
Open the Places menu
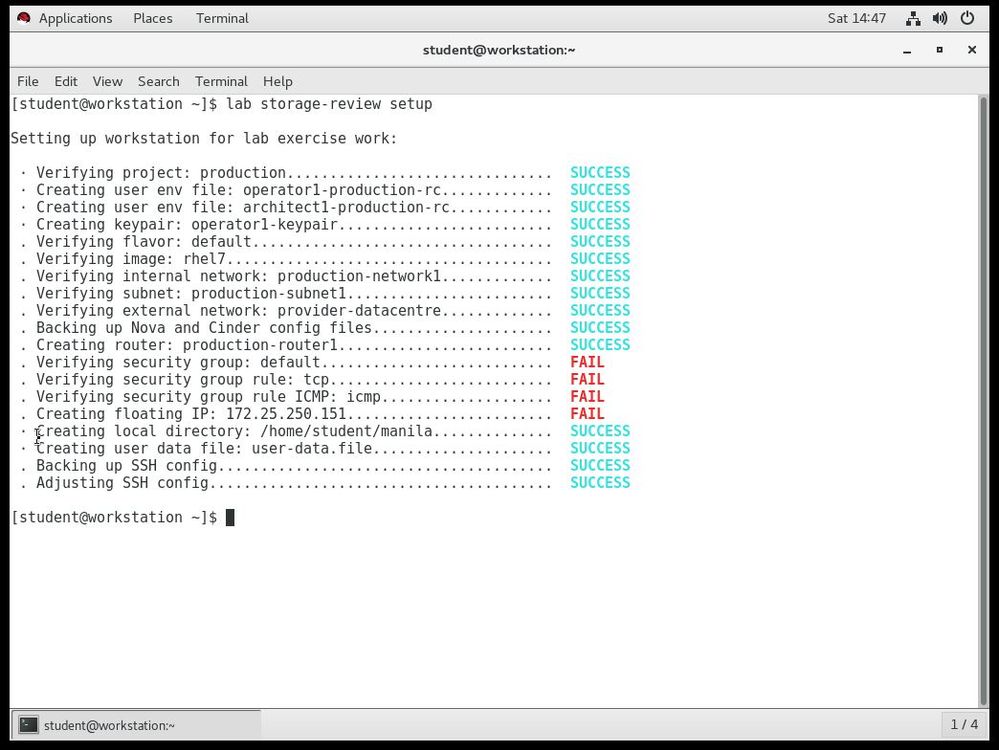pyautogui.click(x=152, y=18)
